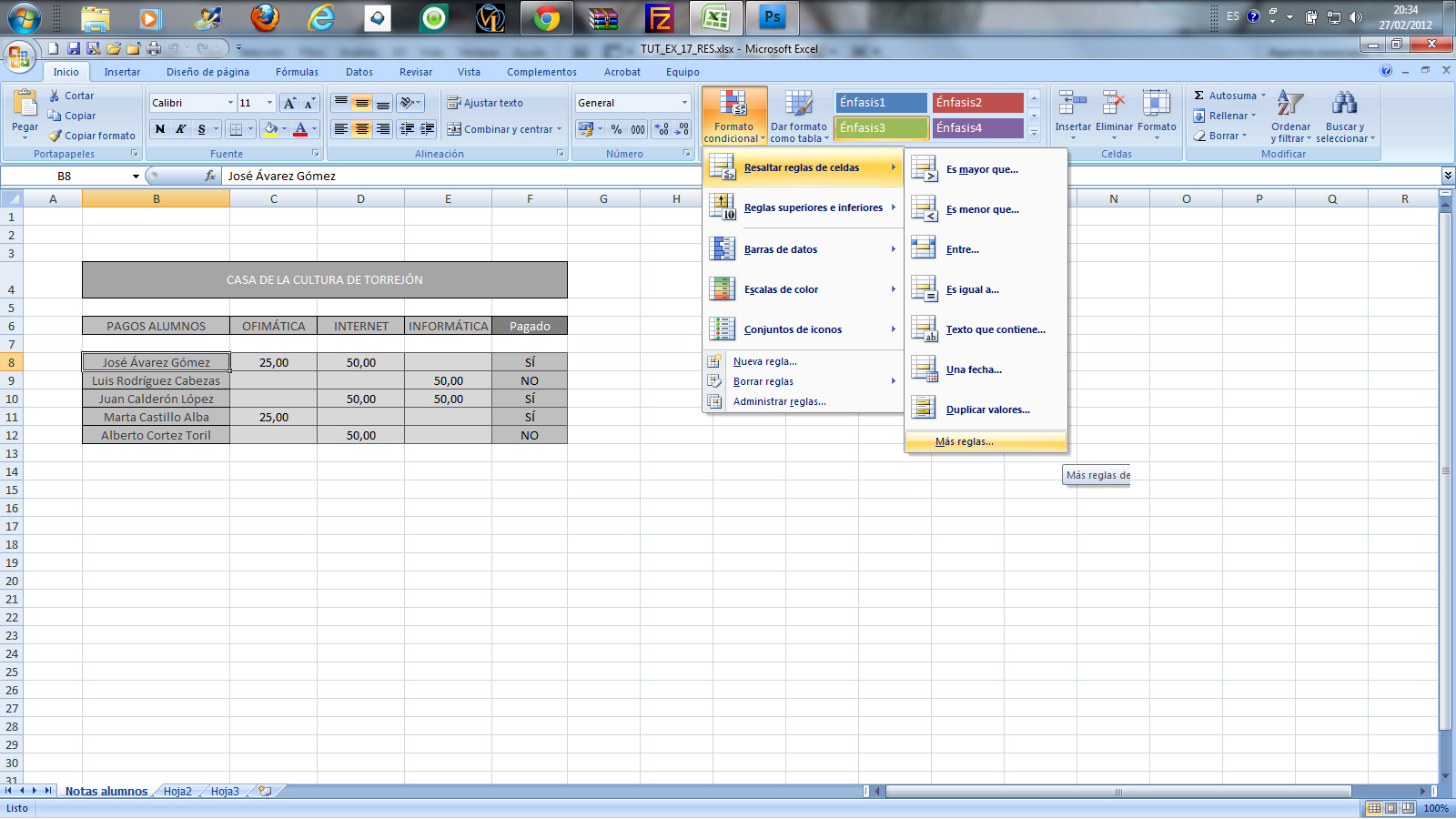Switch to the Fórmulas ribbon tab
The image size is (1456, 819).
tap(296, 71)
